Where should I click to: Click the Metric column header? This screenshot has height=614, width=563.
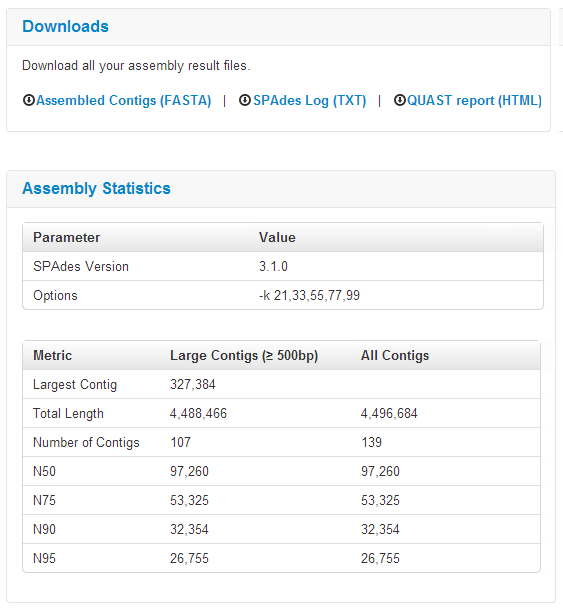coord(52,355)
